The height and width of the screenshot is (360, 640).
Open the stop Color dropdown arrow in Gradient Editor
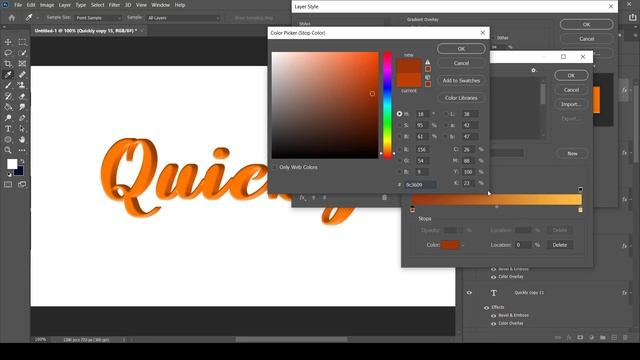(x=463, y=245)
